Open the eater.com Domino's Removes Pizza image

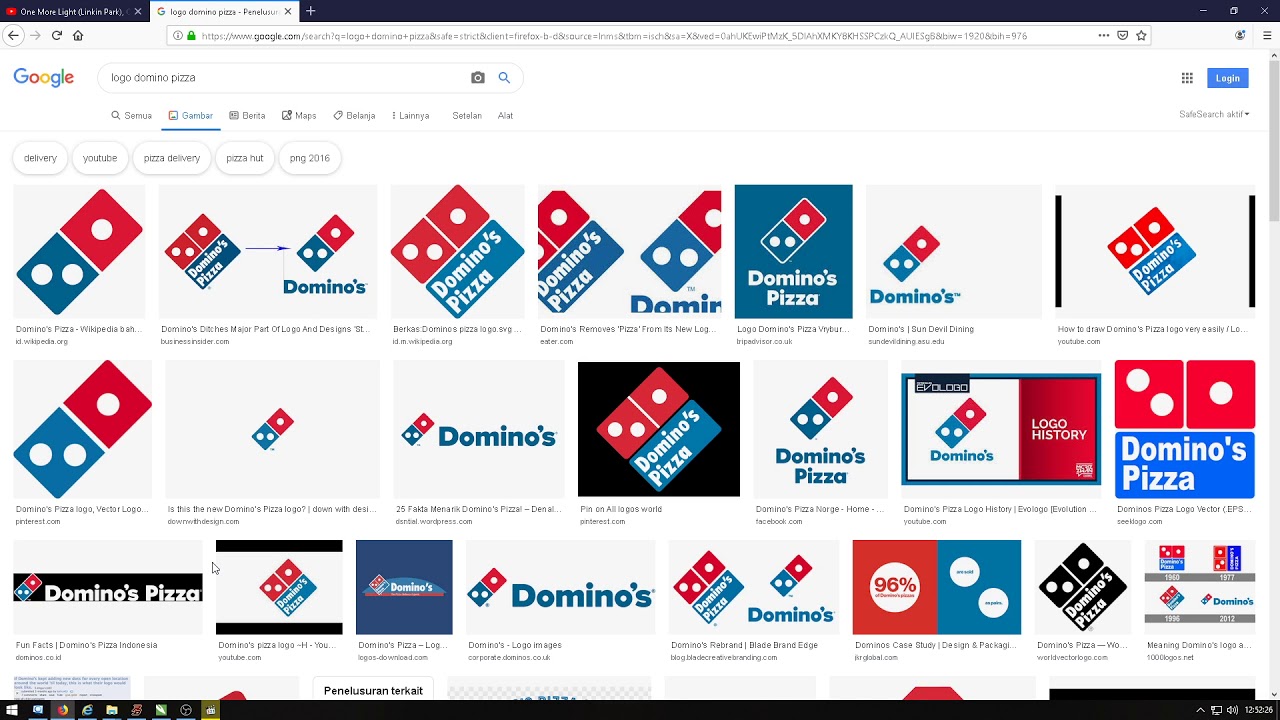(x=629, y=251)
